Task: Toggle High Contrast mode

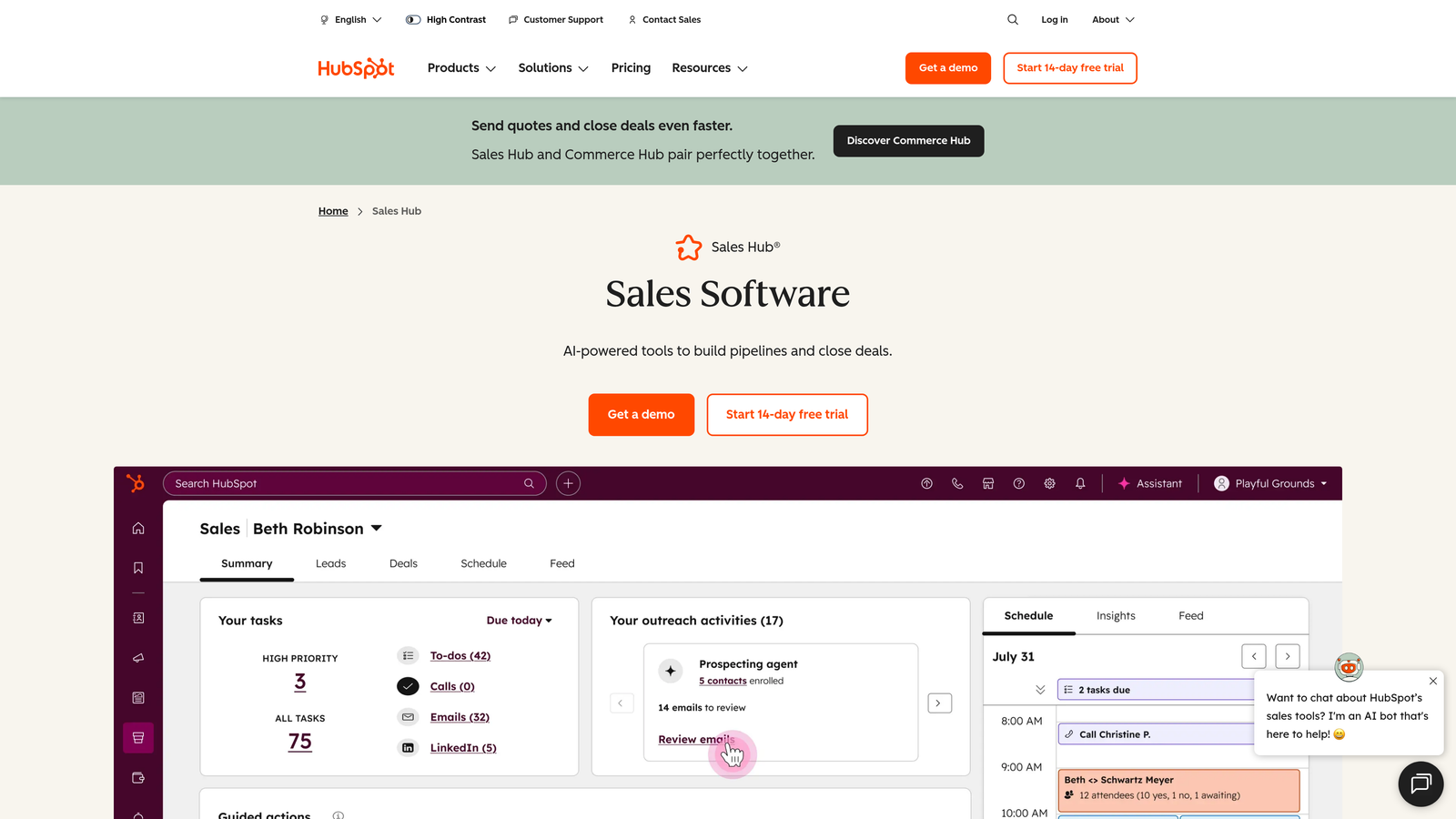Action: tap(445, 19)
